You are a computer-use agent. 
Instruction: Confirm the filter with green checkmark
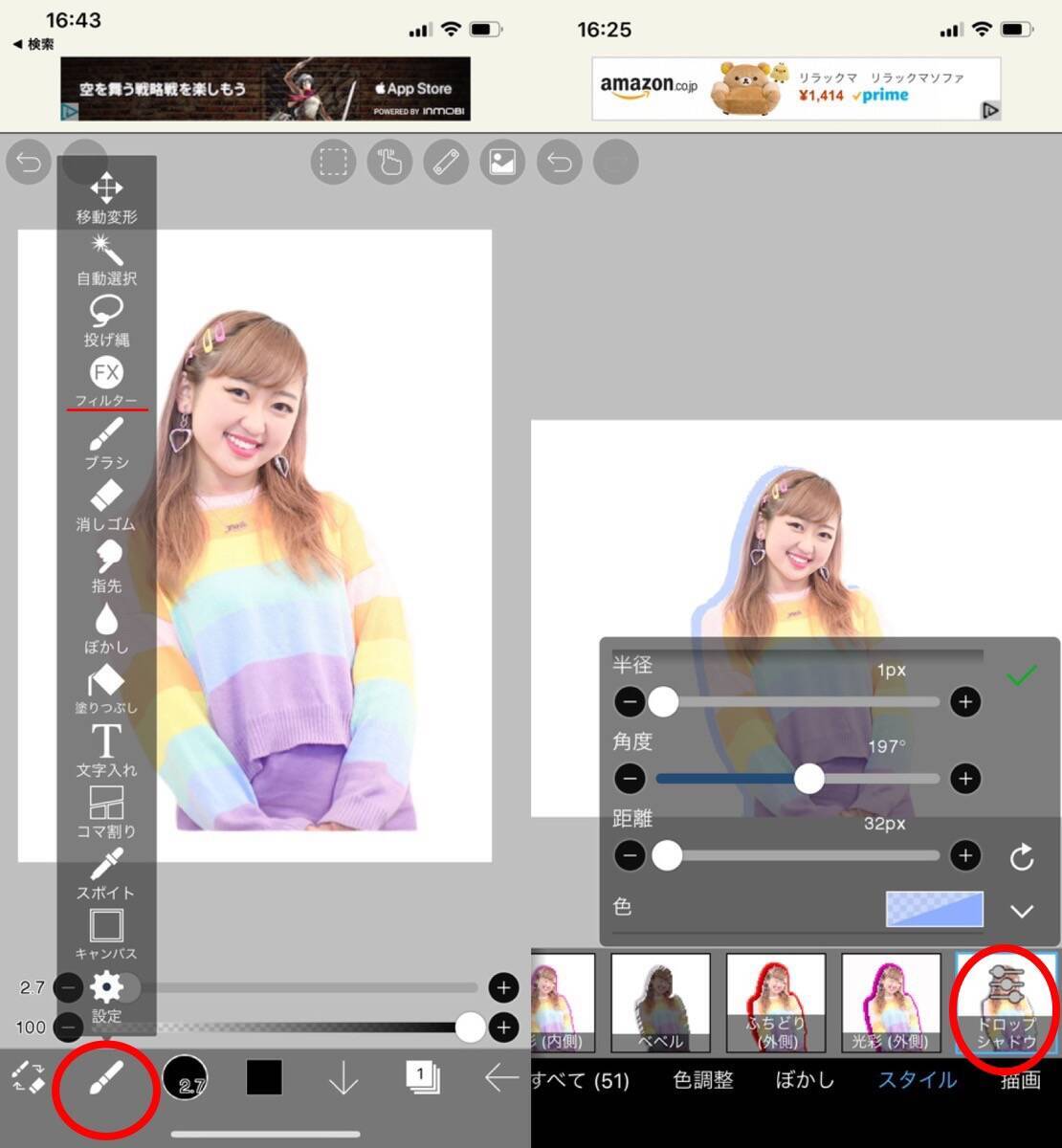pos(1021,676)
